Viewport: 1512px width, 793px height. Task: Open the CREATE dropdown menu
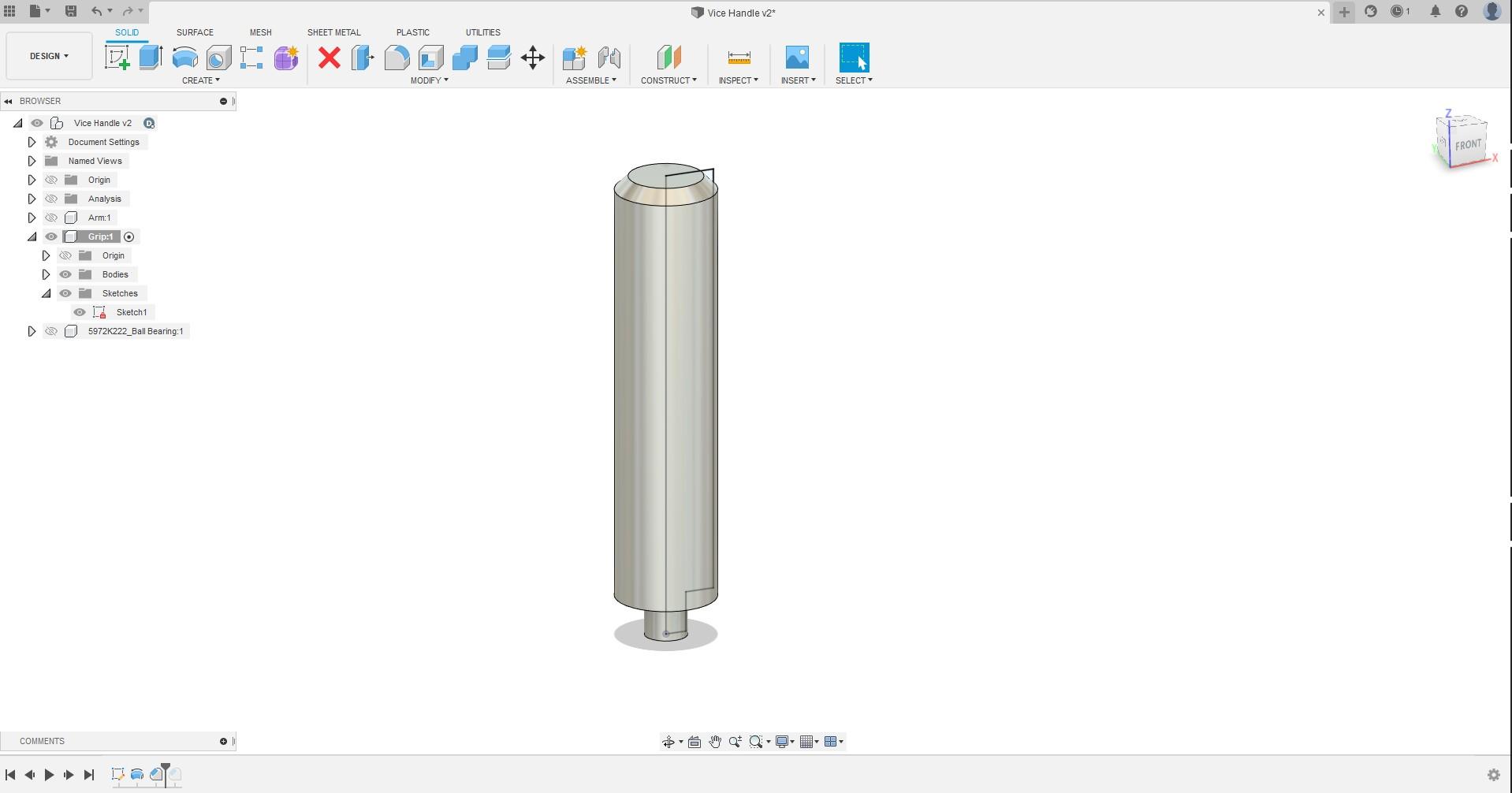[x=200, y=80]
